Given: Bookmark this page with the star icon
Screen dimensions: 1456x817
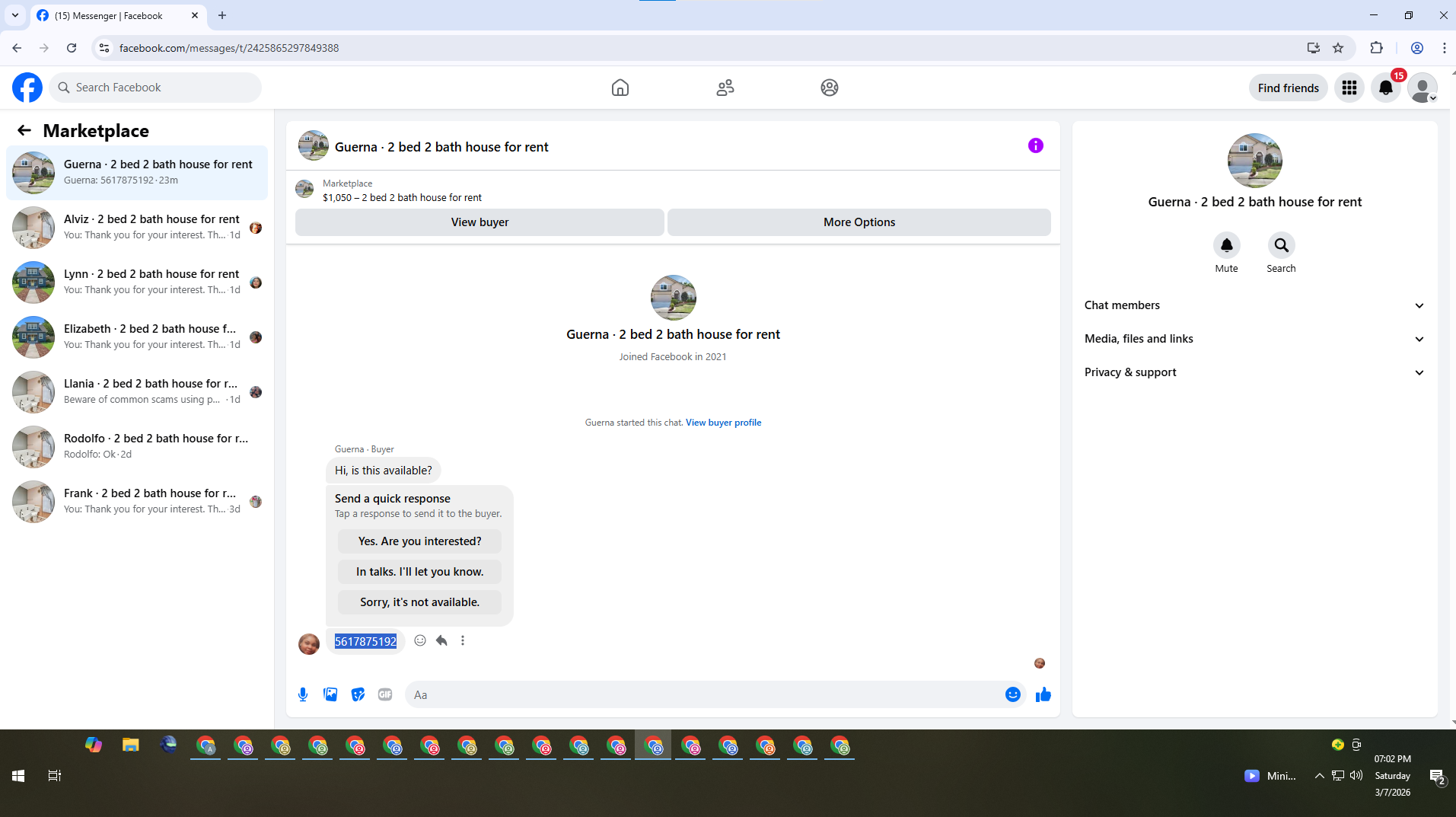Looking at the screenshot, I should tap(1338, 48).
